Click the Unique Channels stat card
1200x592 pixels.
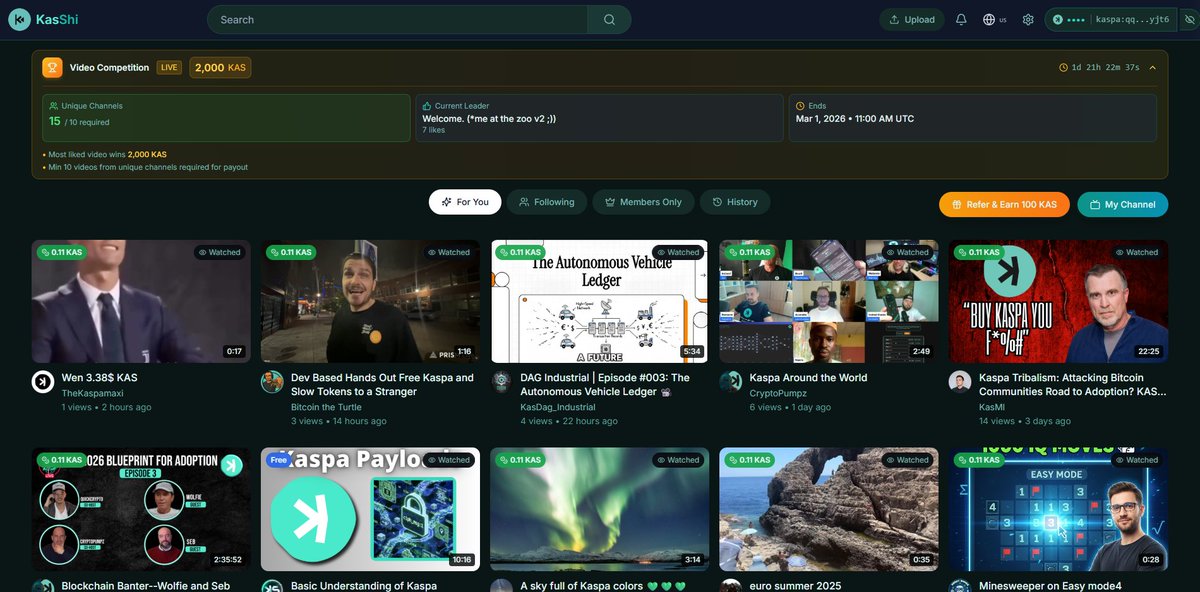[x=226, y=118]
